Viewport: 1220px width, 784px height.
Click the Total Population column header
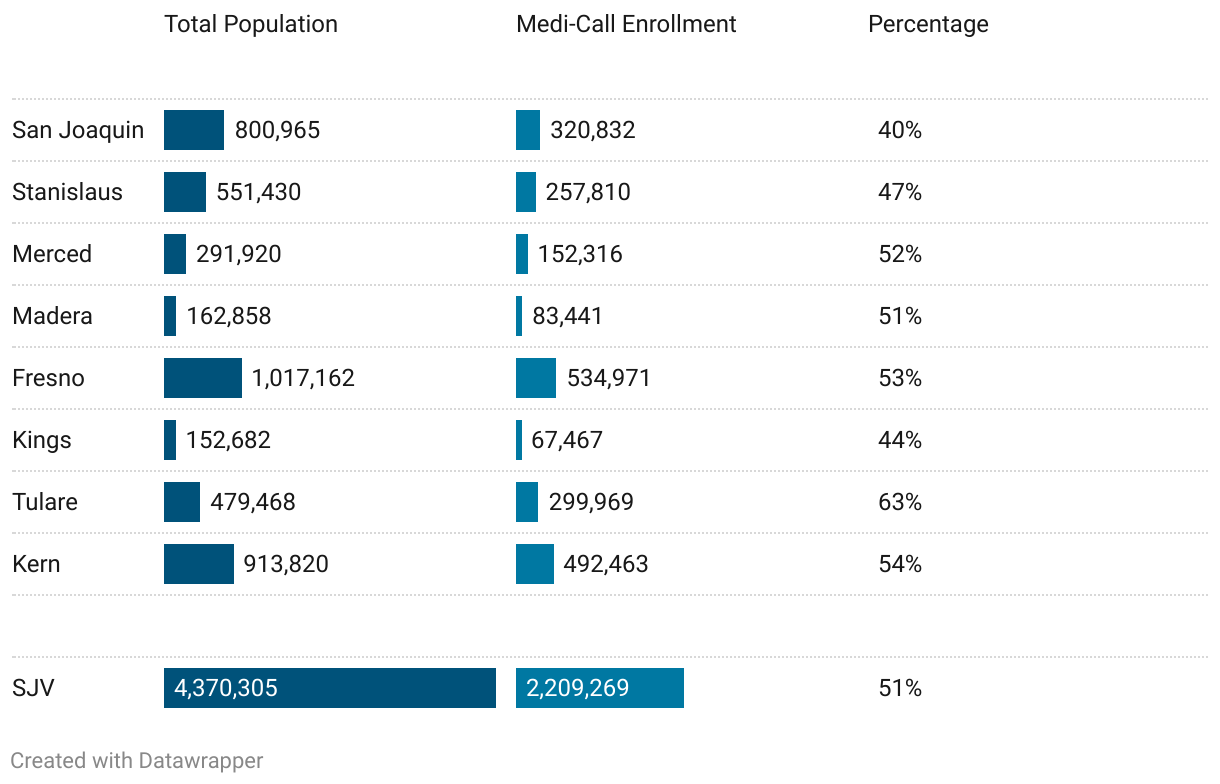tap(251, 25)
